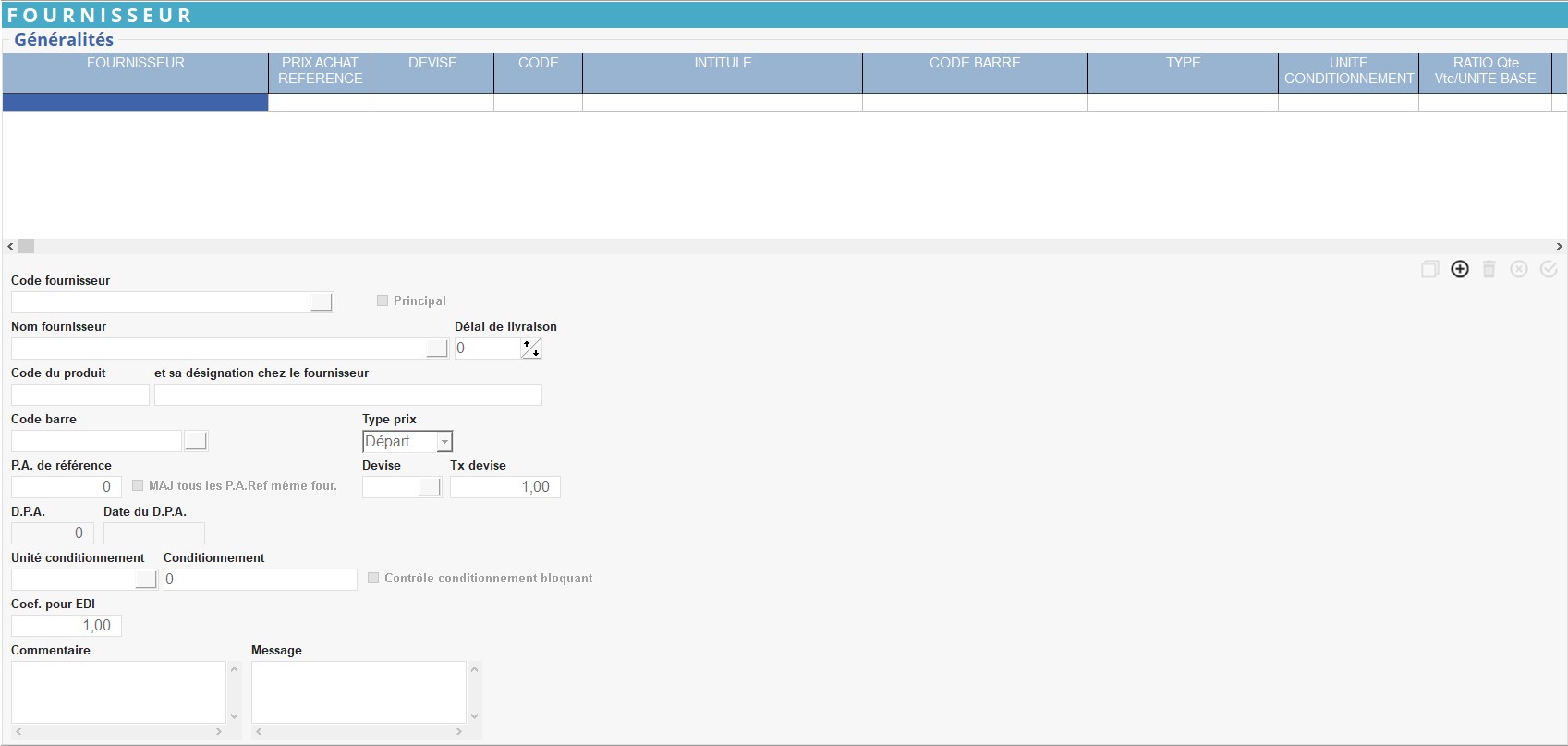Click the validate checkmark icon
Viewport: 1568px width, 746px height.
[1549, 269]
